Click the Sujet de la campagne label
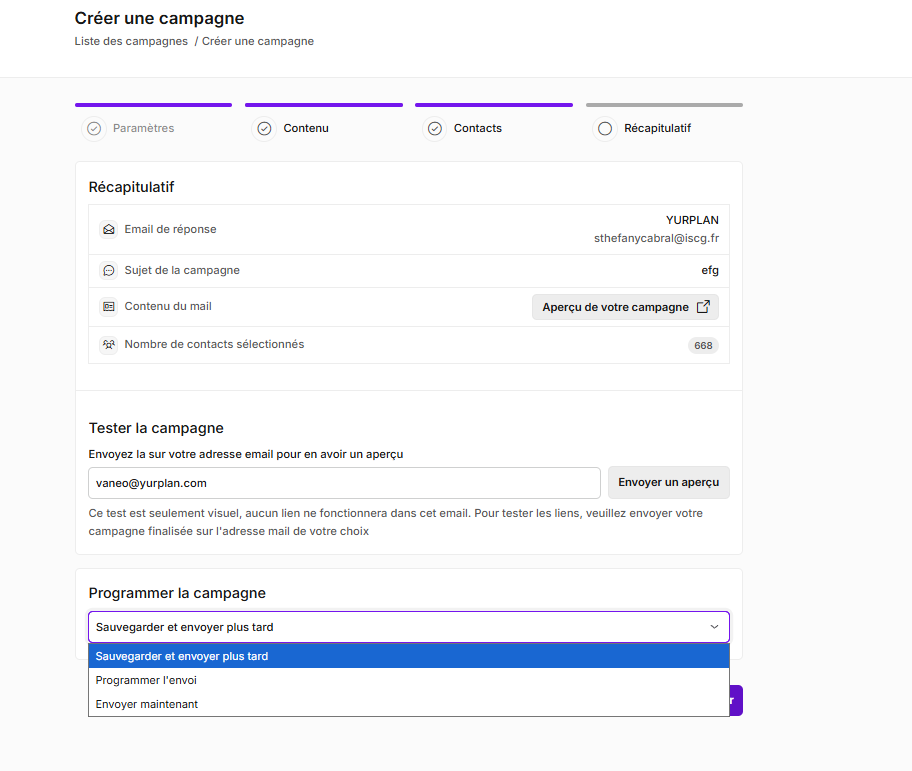Image resolution: width=912 pixels, height=771 pixels. (182, 270)
